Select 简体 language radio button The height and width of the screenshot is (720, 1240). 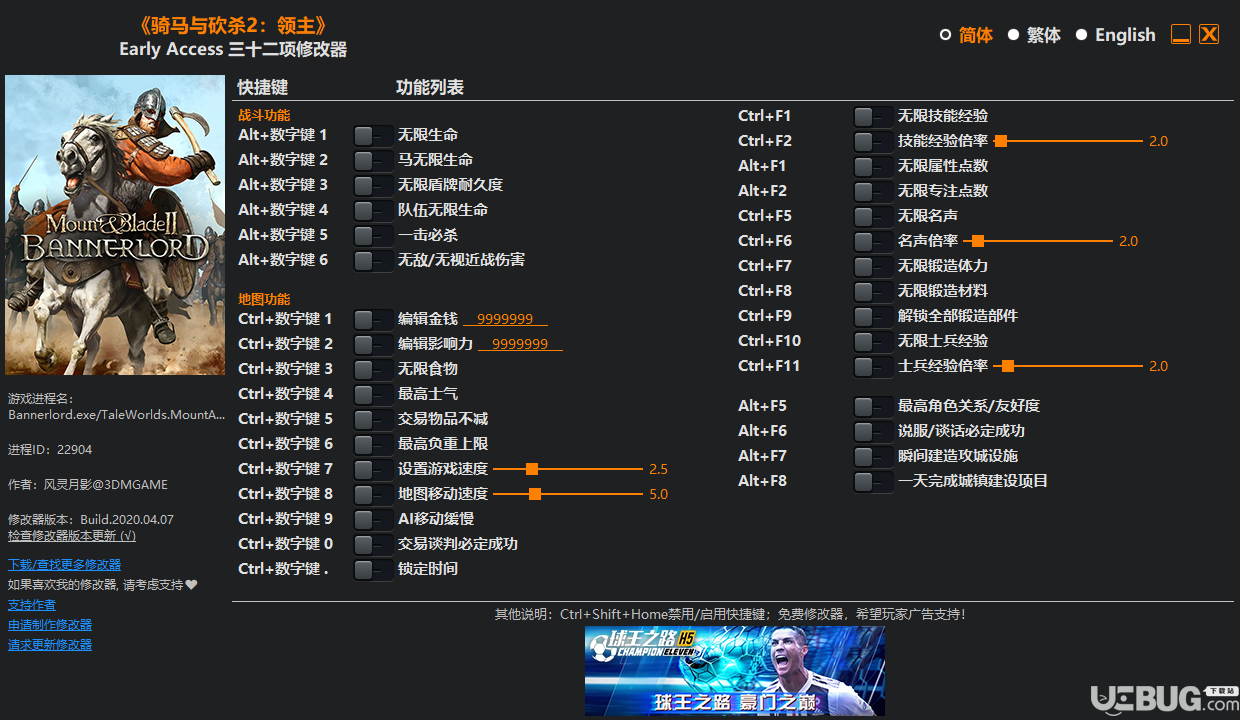[x=945, y=35]
